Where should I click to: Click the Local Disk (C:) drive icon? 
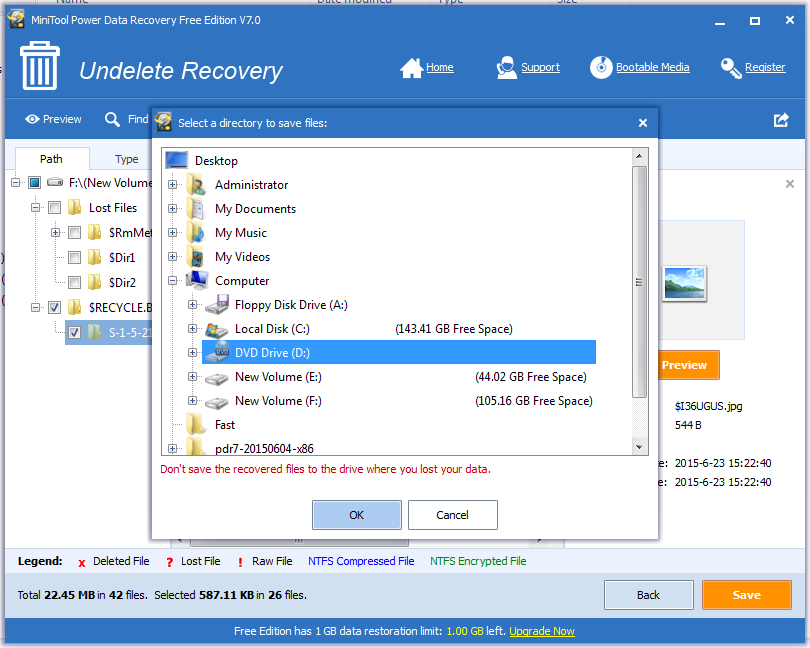217,329
